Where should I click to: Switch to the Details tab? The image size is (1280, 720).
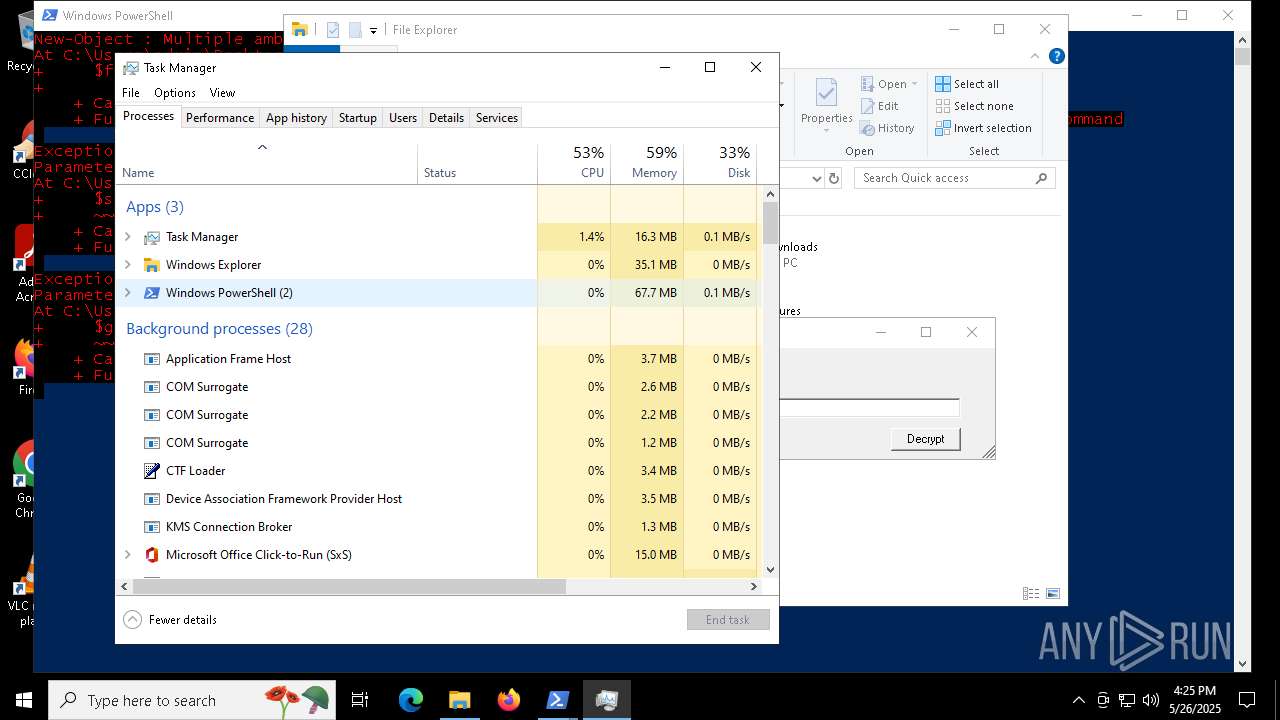446,118
